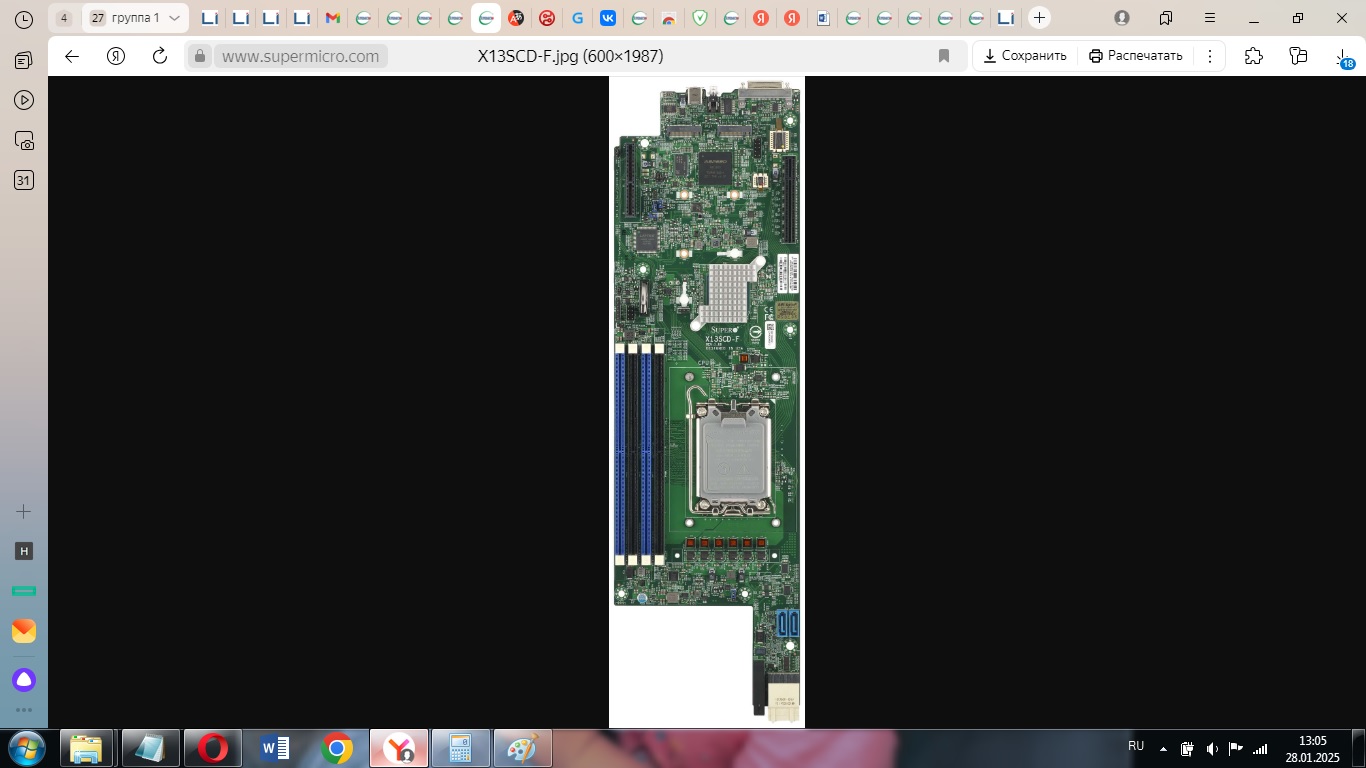Screen dimensions: 1366x768
Task: Open Calculator from the taskbar
Action: click(460, 747)
